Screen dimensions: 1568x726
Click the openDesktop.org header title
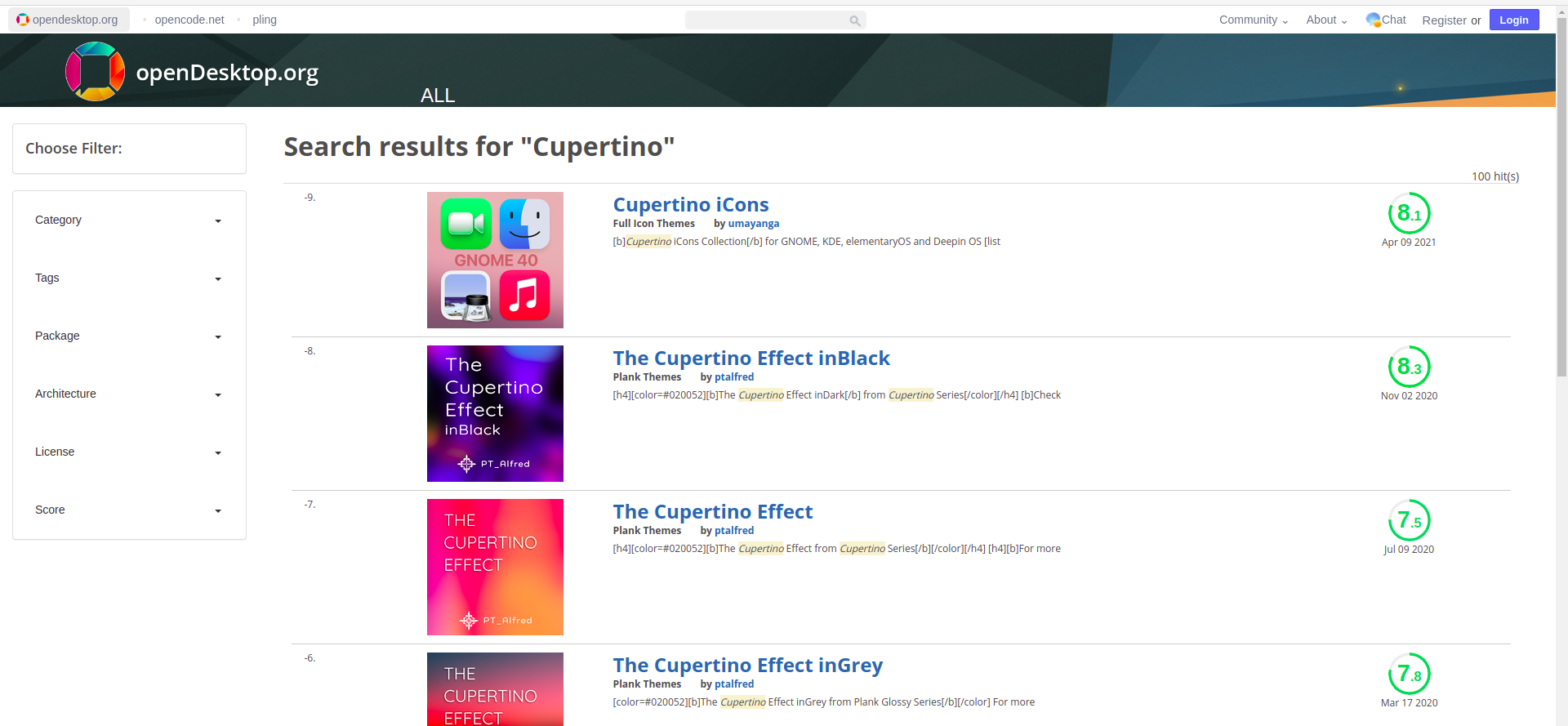(227, 73)
